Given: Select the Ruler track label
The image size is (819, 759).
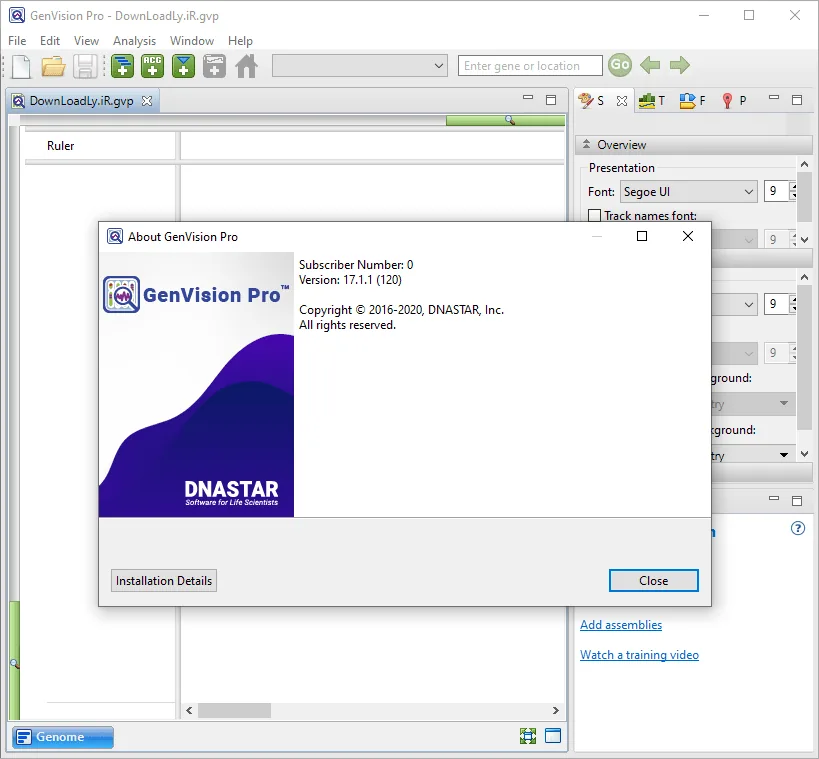Looking at the screenshot, I should pos(61,146).
